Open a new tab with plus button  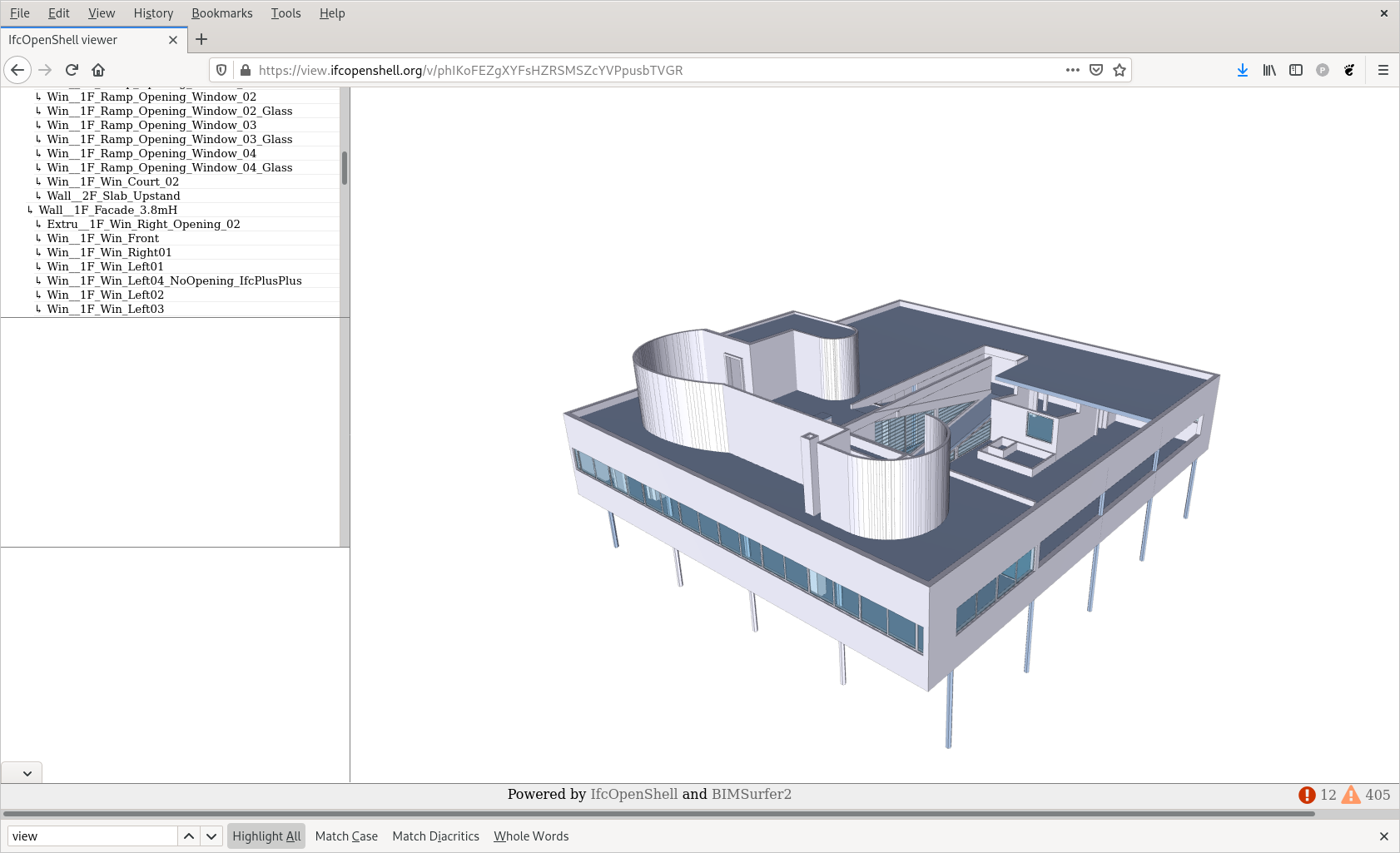click(x=201, y=39)
